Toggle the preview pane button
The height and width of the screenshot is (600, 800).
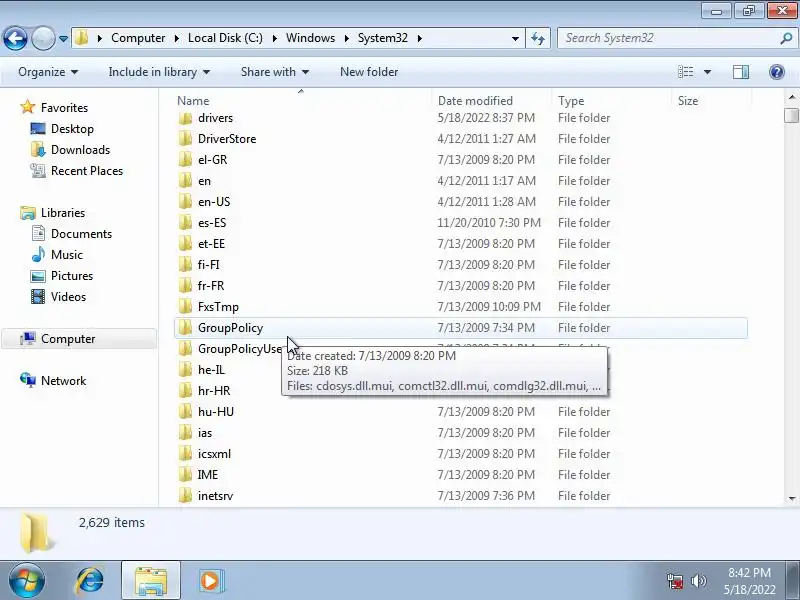point(741,72)
